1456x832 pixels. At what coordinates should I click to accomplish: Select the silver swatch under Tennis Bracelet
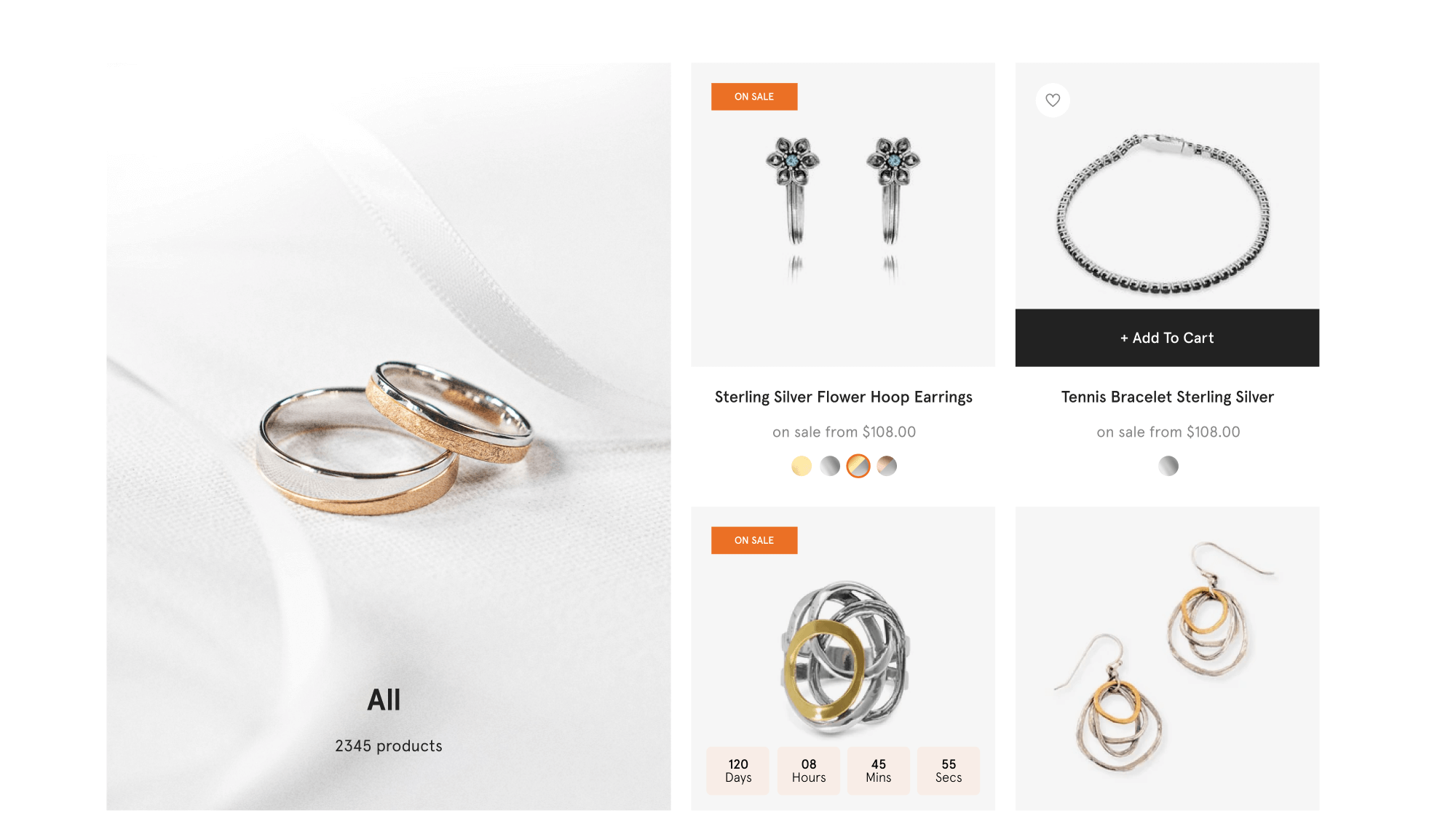1168,466
